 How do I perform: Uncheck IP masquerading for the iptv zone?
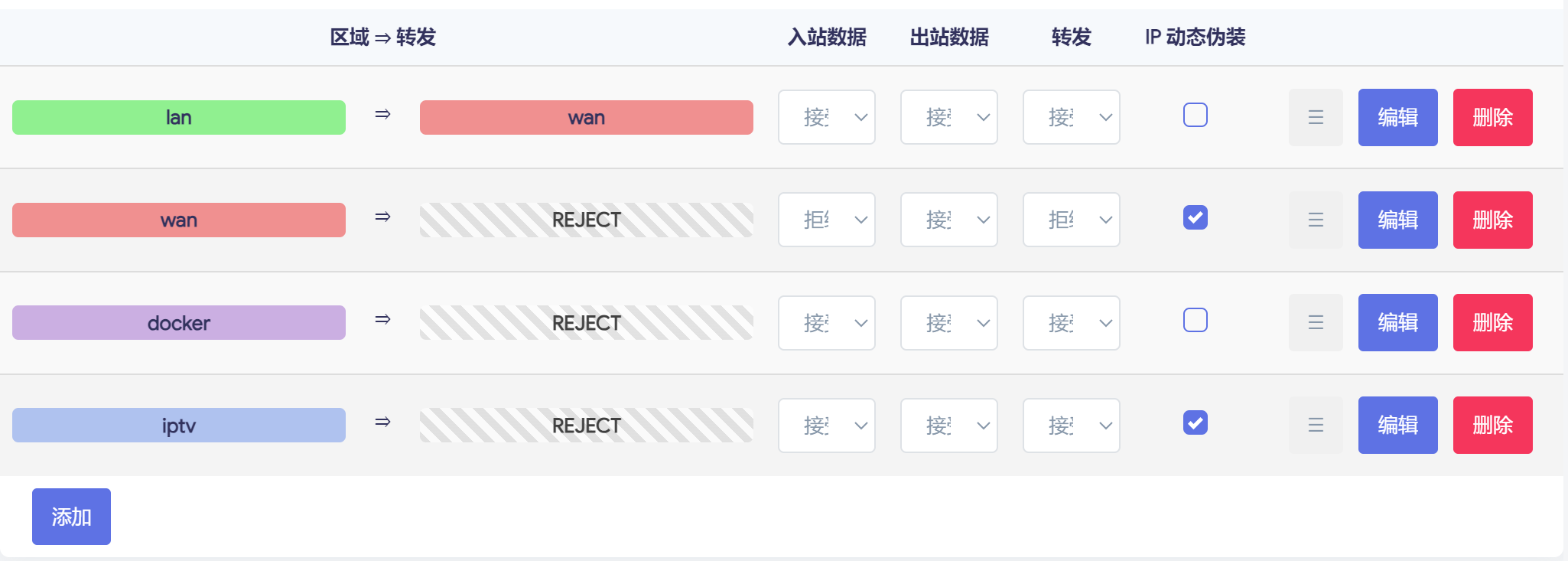(1195, 422)
